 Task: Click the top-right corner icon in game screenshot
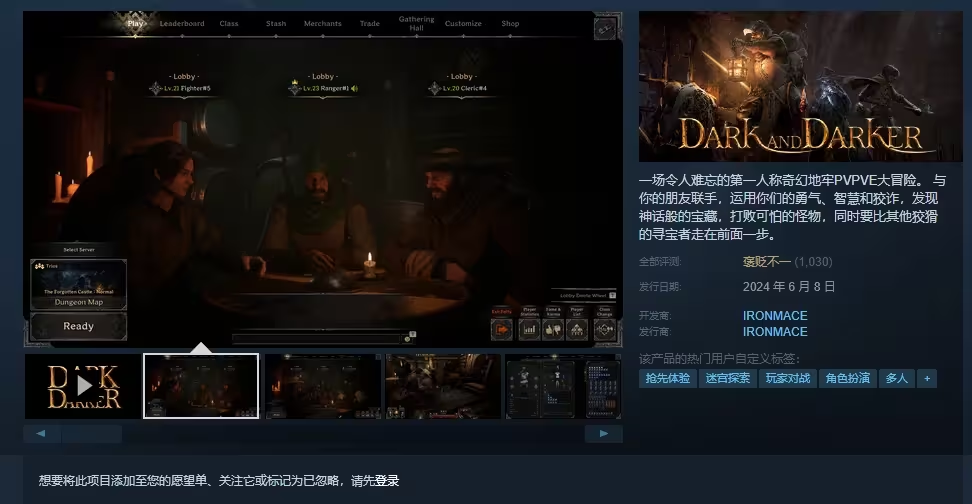tap(605, 28)
